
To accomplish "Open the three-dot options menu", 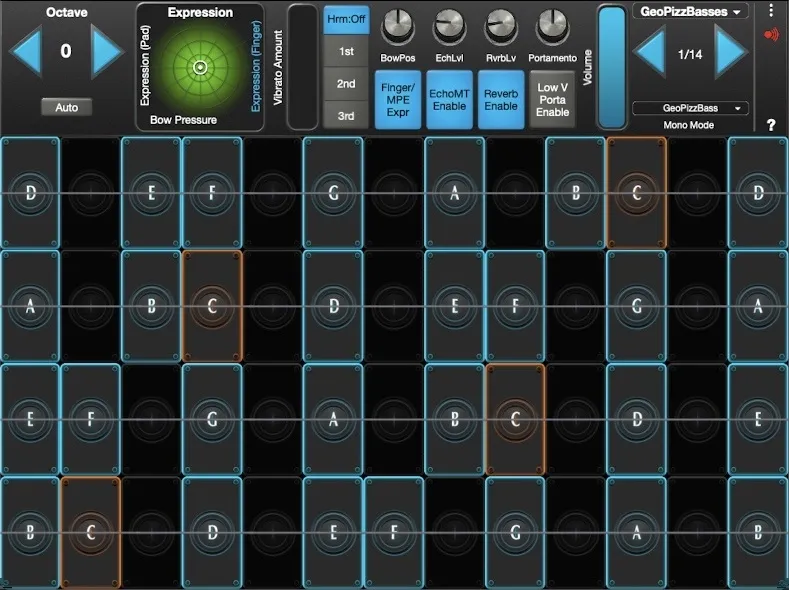I will pos(771,11).
